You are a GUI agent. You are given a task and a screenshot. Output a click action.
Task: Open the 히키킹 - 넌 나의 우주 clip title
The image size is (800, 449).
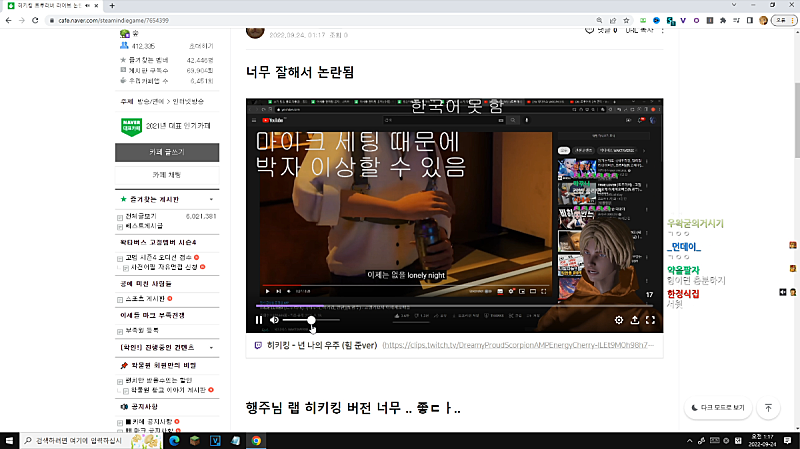click(x=322, y=345)
